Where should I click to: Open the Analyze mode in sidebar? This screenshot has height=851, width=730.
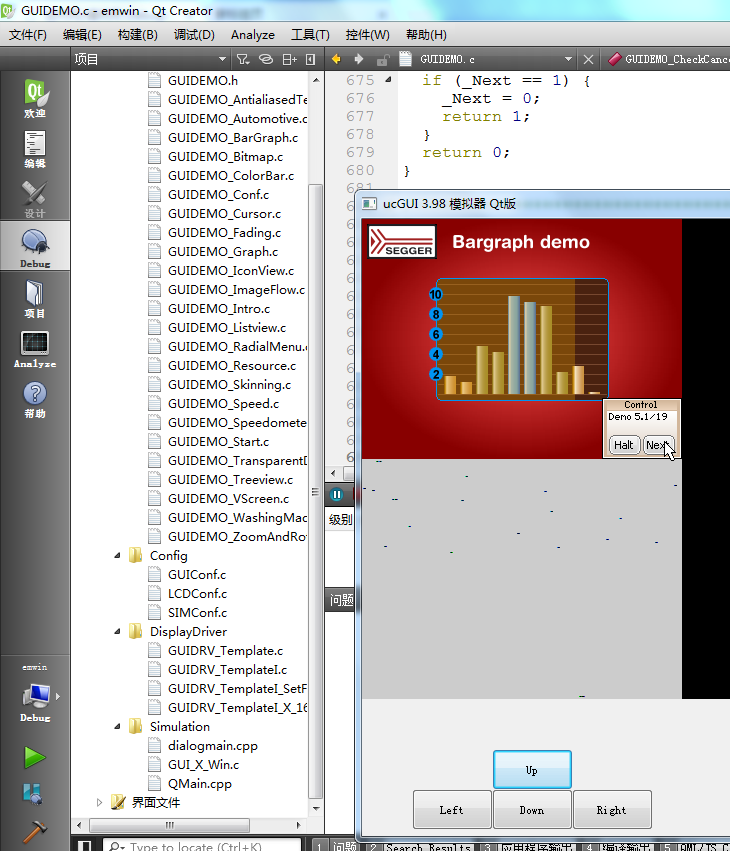click(x=35, y=349)
